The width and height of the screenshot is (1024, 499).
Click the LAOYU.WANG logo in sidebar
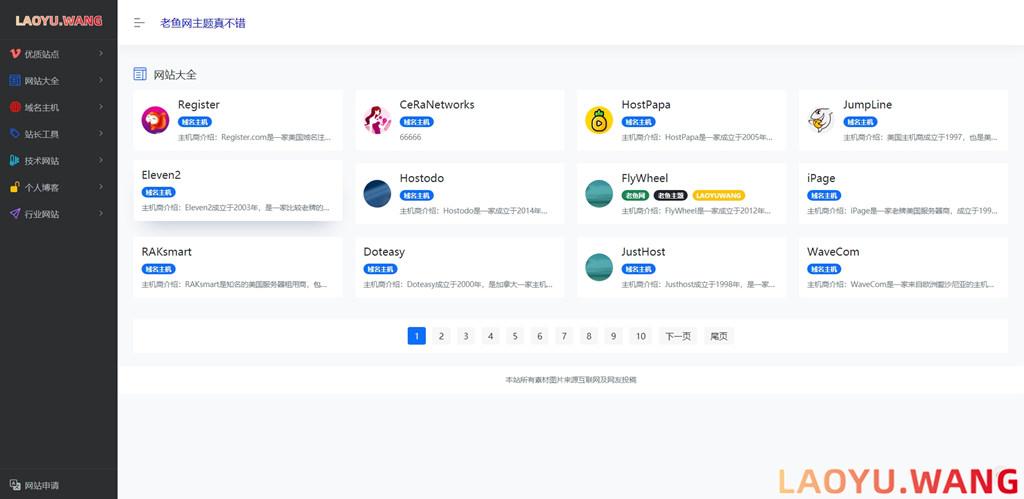coord(59,20)
